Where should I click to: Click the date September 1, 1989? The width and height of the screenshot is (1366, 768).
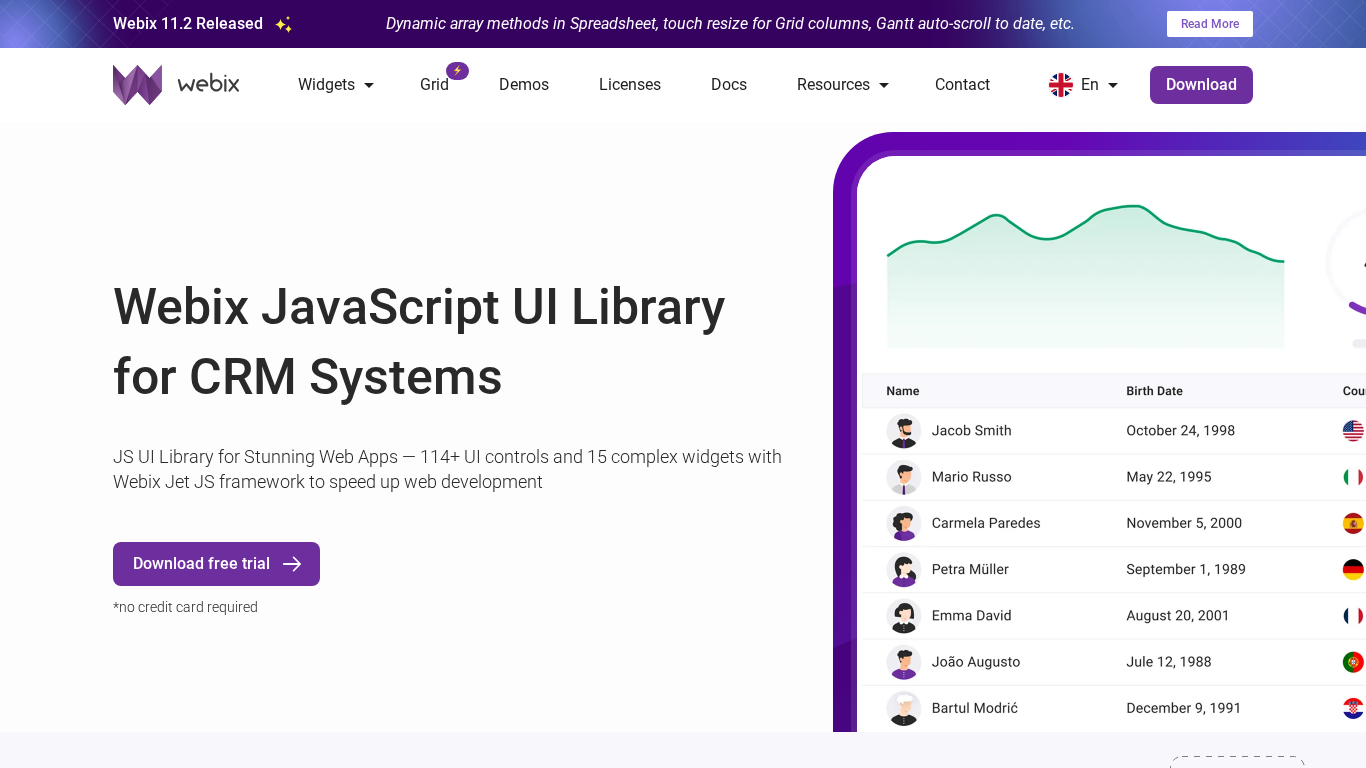coord(1186,569)
